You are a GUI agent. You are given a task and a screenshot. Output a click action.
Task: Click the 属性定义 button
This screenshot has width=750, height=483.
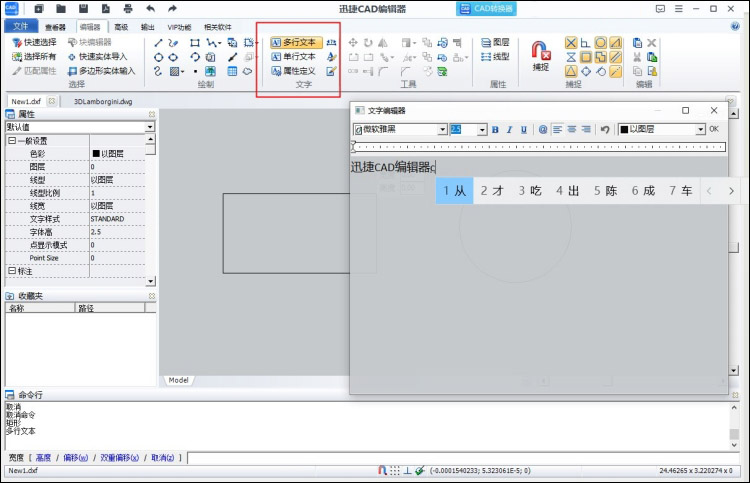coord(294,71)
